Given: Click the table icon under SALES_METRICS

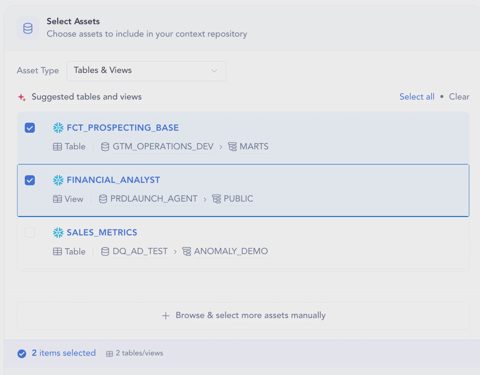Looking at the screenshot, I should click(57, 251).
